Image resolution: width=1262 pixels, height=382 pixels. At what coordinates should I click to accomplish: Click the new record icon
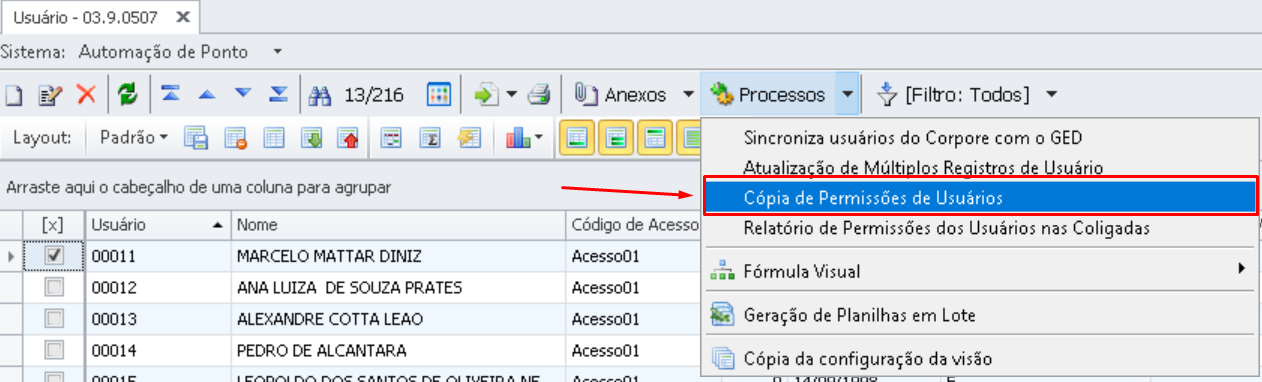[x=13, y=95]
